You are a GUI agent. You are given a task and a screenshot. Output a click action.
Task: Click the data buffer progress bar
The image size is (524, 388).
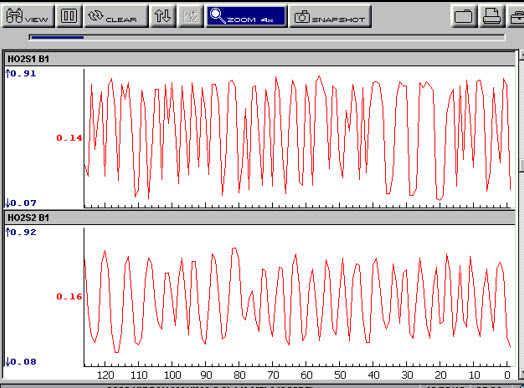267,37
